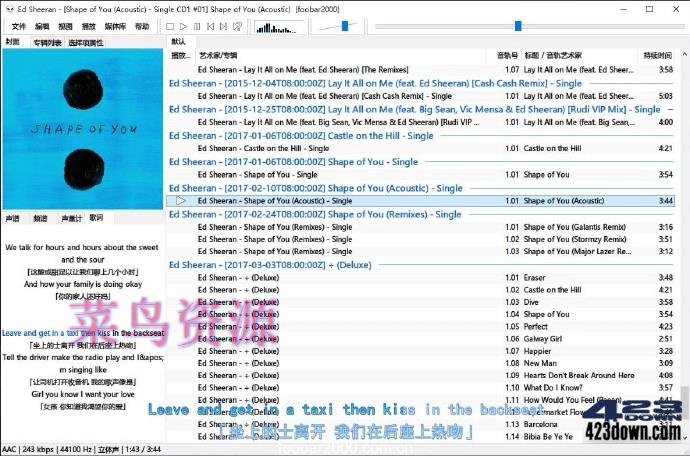Select the 默认 playlist tab
The height and width of the screenshot is (456, 690).
178,42
